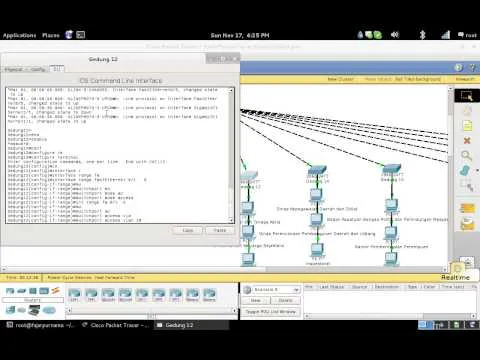Select Connections lightning bolt category
This screenshot has height=360, width=480.
[55, 291]
